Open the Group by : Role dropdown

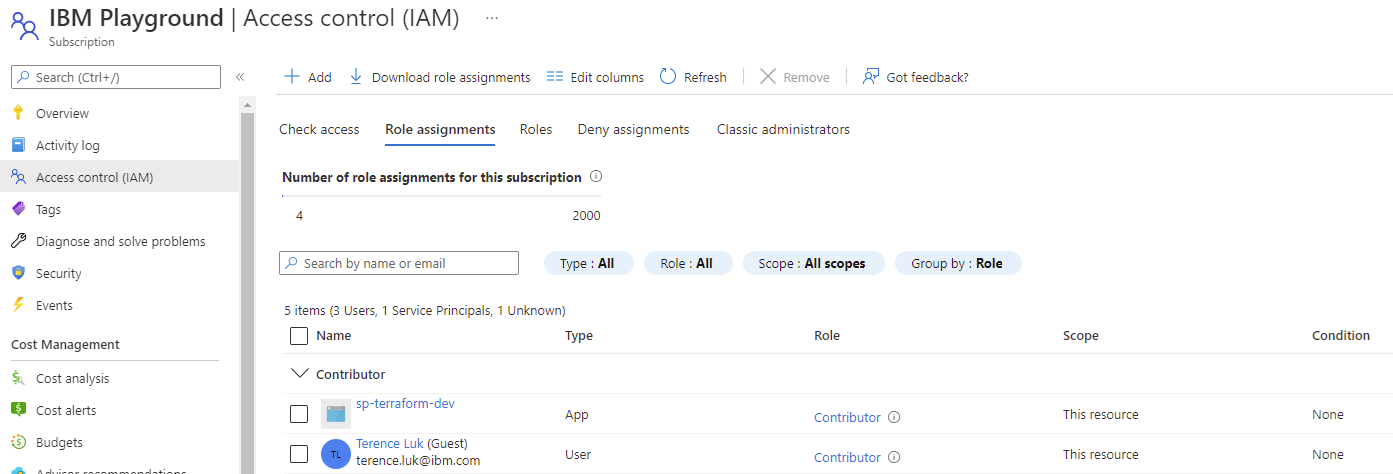(x=957, y=263)
